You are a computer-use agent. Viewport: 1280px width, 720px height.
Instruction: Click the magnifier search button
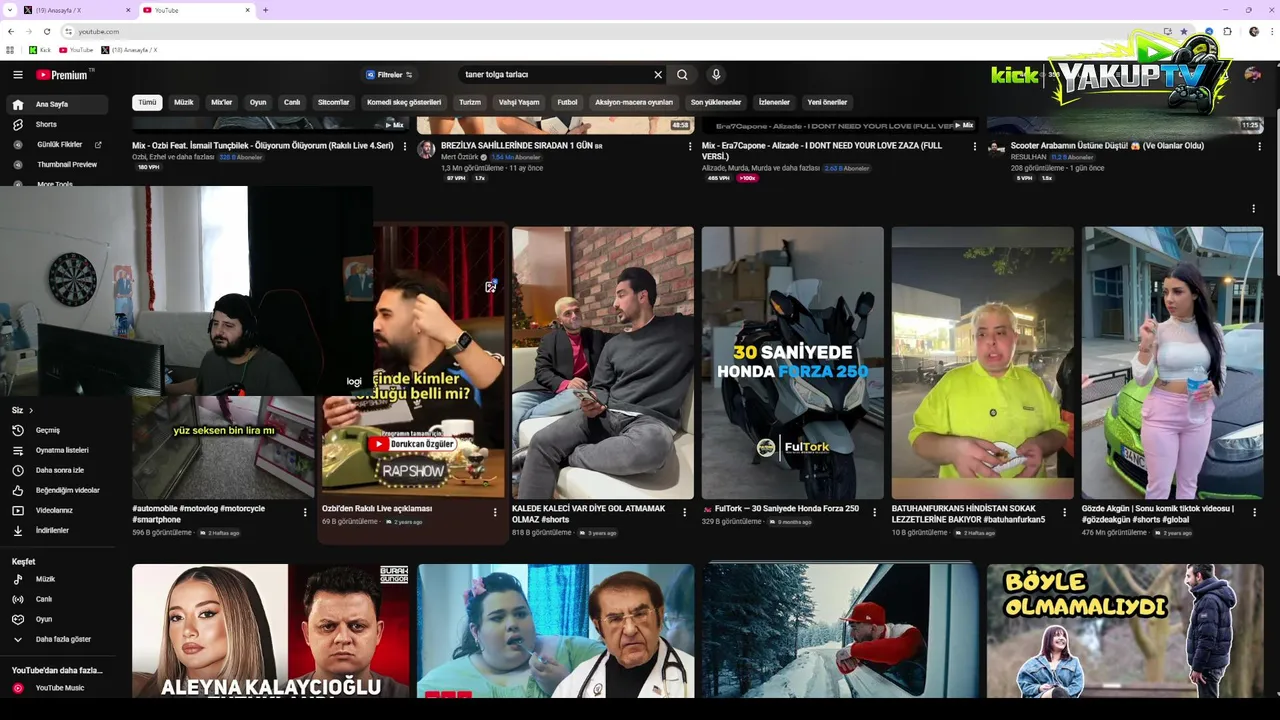682,75
